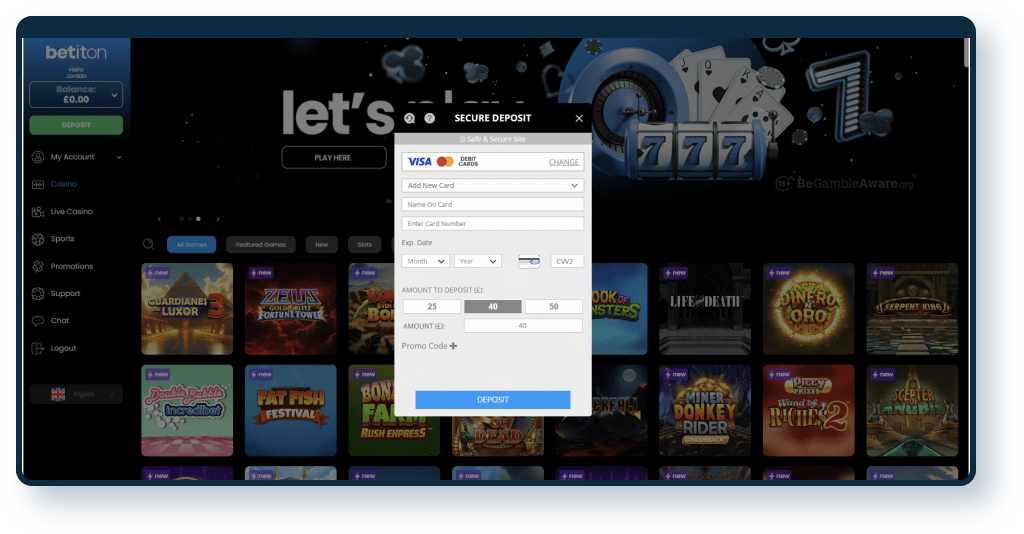
Task: Switch to the Featured Games tab
Action: pyautogui.click(x=261, y=244)
